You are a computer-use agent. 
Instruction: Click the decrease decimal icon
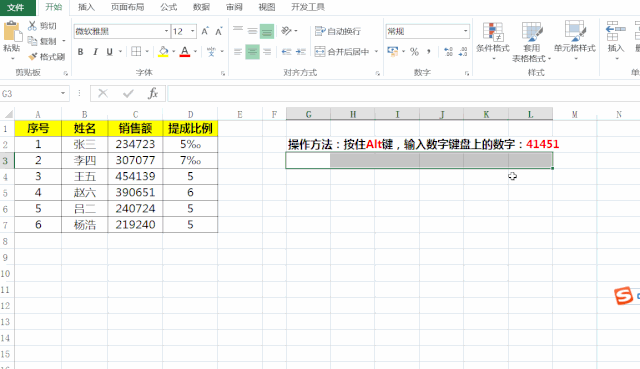tap(463, 51)
